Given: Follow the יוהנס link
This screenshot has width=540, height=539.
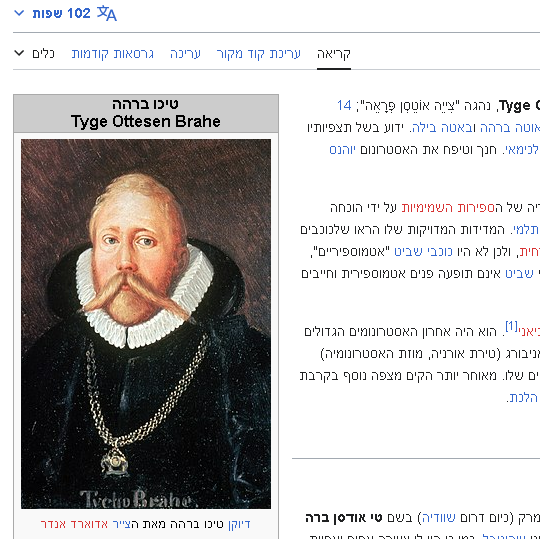Looking at the screenshot, I should click(x=342, y=150).
